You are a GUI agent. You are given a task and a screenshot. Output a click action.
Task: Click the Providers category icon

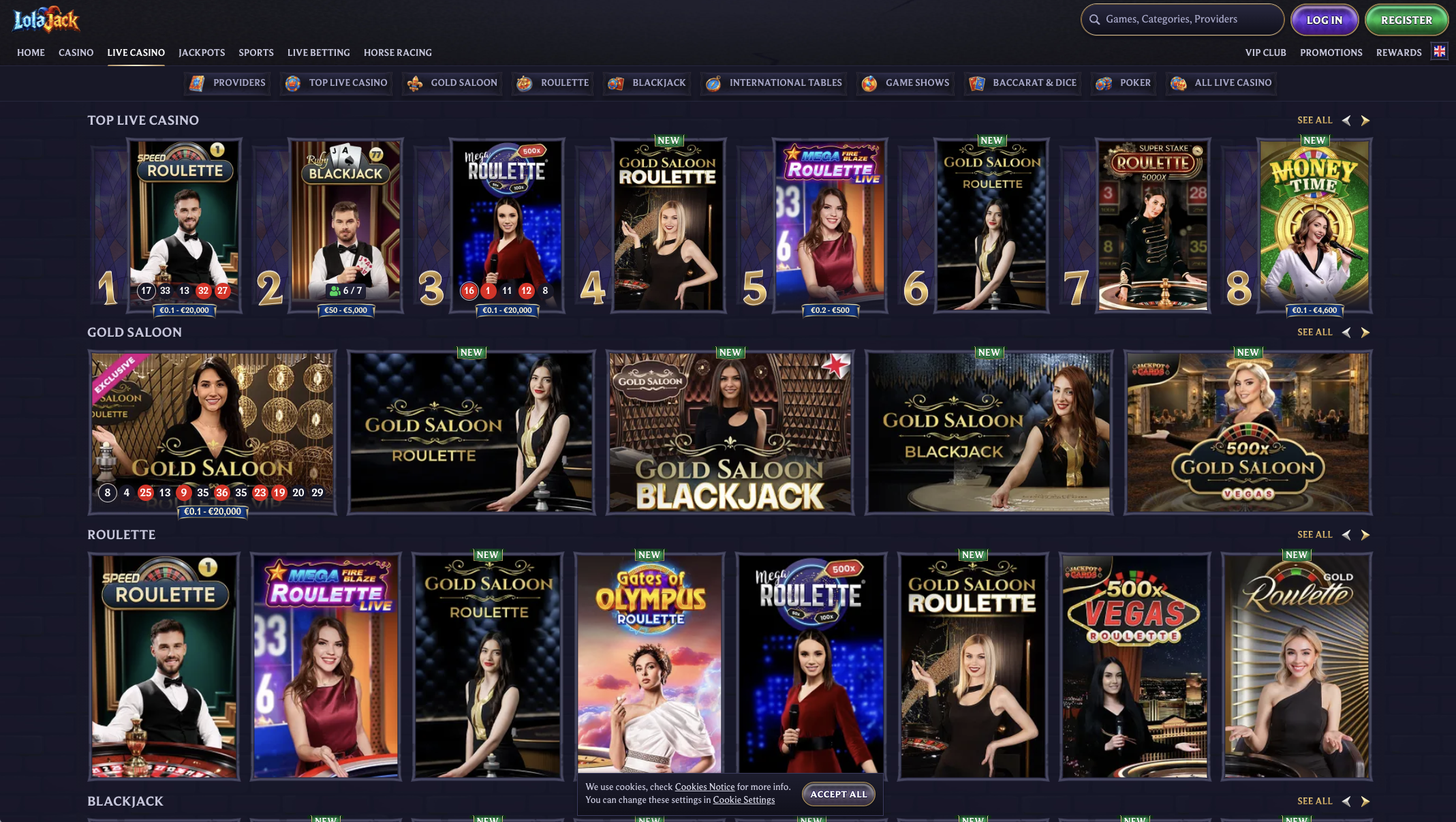coord(197,83)
